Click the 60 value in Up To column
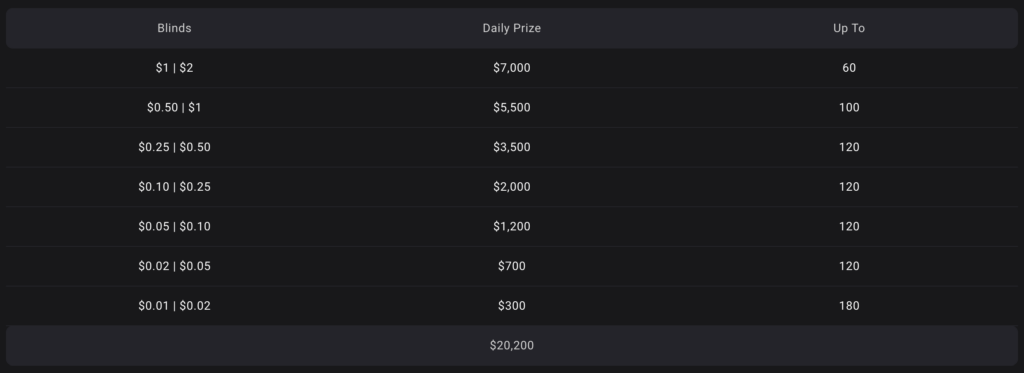 (849, 68)
